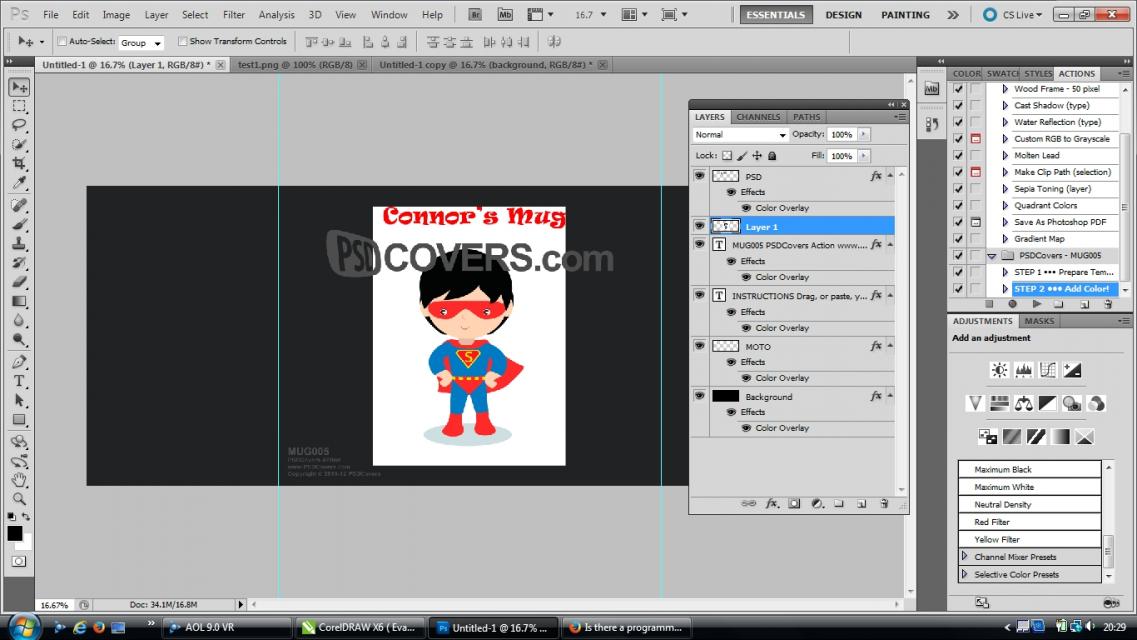The height and width of the screenshot is (640, 1137).
Task: Open the Filter menu
Action: (233, 14)
